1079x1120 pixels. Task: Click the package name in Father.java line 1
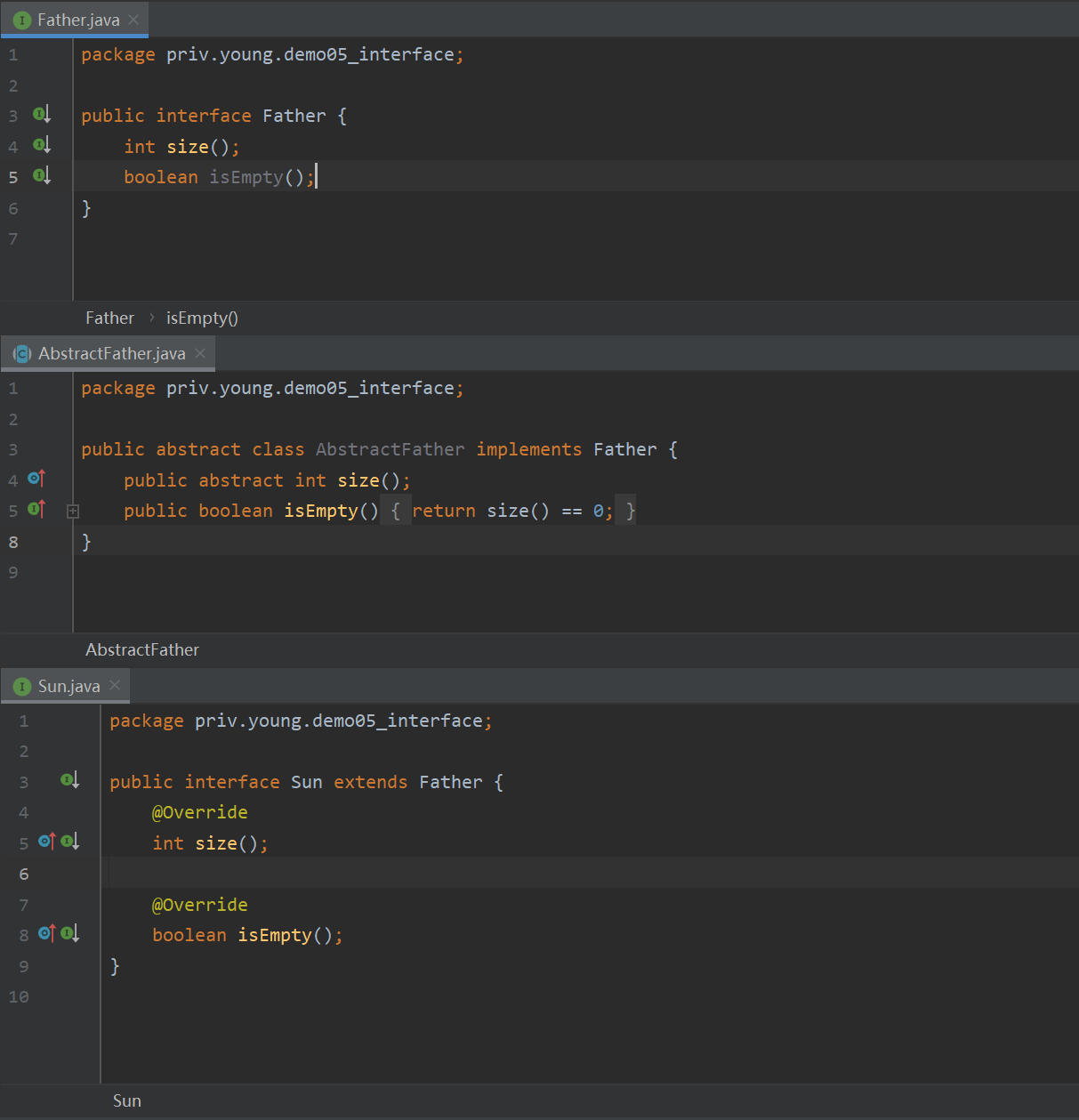pyautogui.click(x=310, y=54)
